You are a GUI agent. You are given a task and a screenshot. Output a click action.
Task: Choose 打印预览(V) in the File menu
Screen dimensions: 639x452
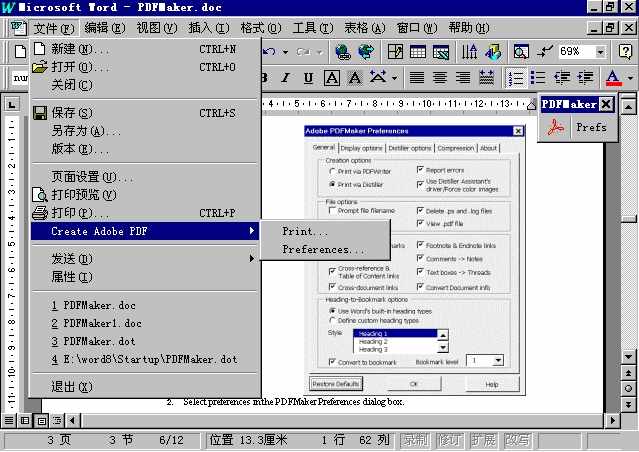[x=146, y=194]
